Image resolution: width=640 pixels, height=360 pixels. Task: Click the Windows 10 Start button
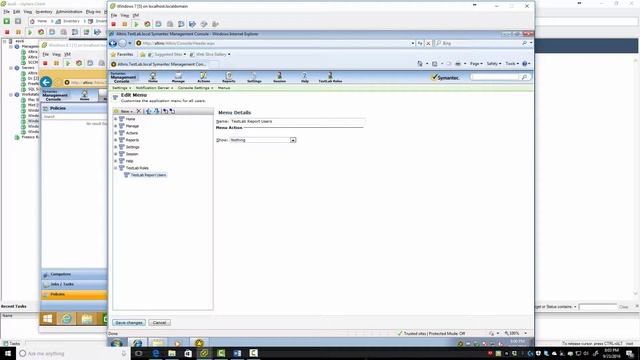(8, 353)
